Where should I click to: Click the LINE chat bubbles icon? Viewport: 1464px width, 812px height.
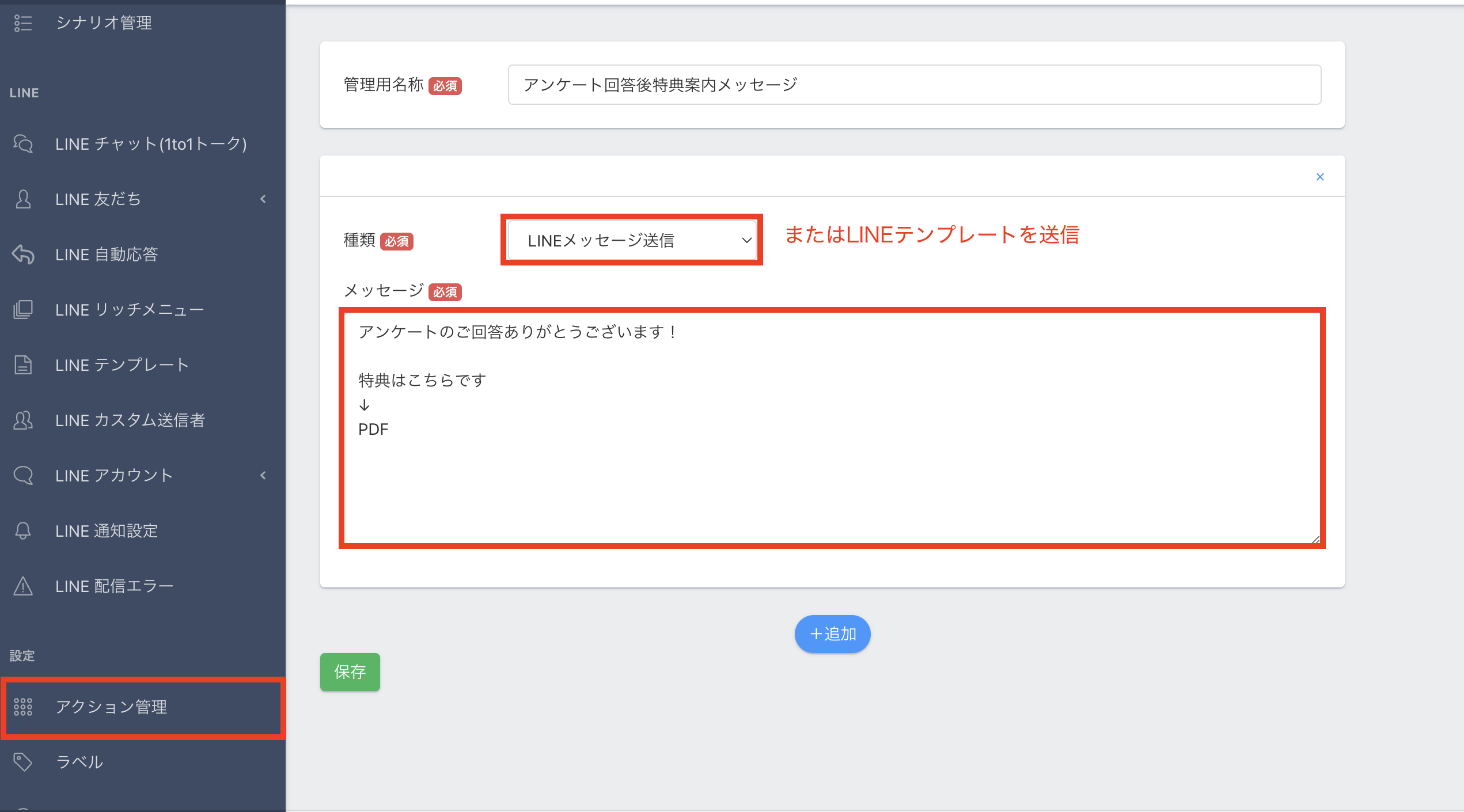click(23, 143)
